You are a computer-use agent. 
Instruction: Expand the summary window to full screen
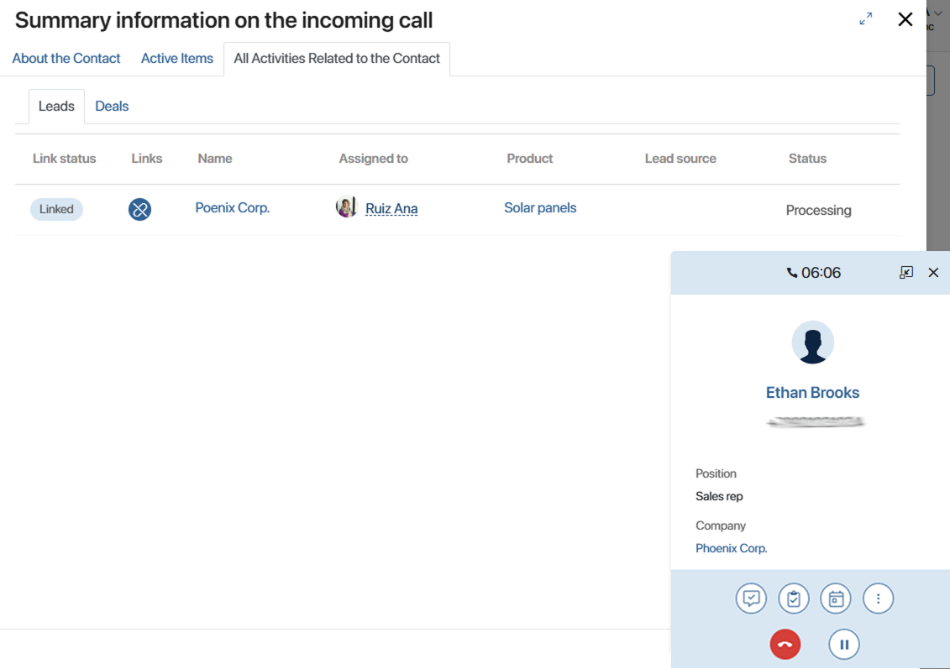(x=866, y=19)
